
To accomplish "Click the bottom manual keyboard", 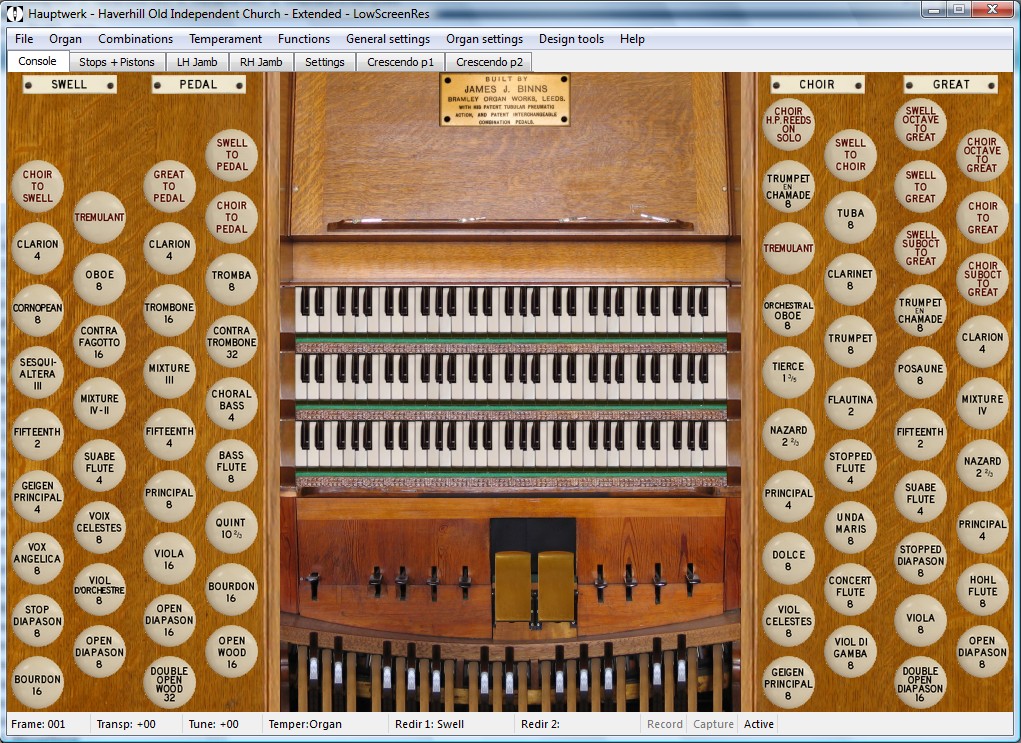I will (x=510, y=444).
